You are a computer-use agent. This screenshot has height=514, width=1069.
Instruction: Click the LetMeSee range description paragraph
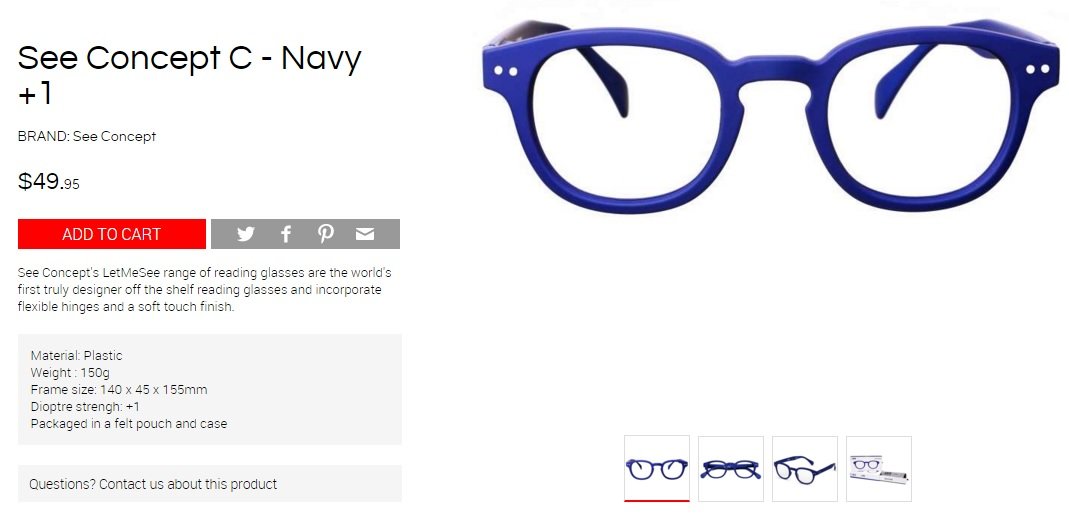[x=205, y=290]
